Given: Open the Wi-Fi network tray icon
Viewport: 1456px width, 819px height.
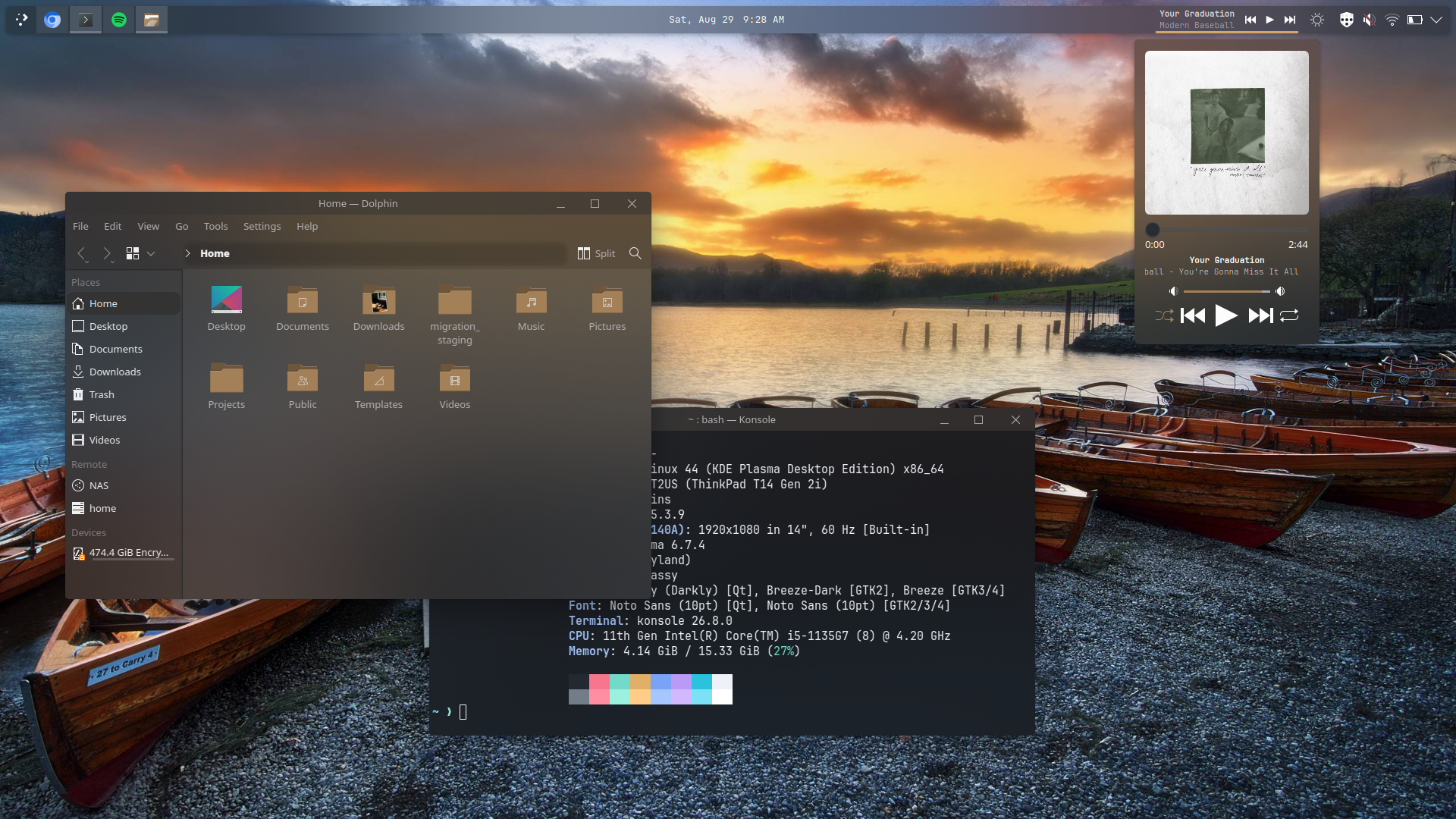Looking at the screenshot, I should click(1392, 20).
